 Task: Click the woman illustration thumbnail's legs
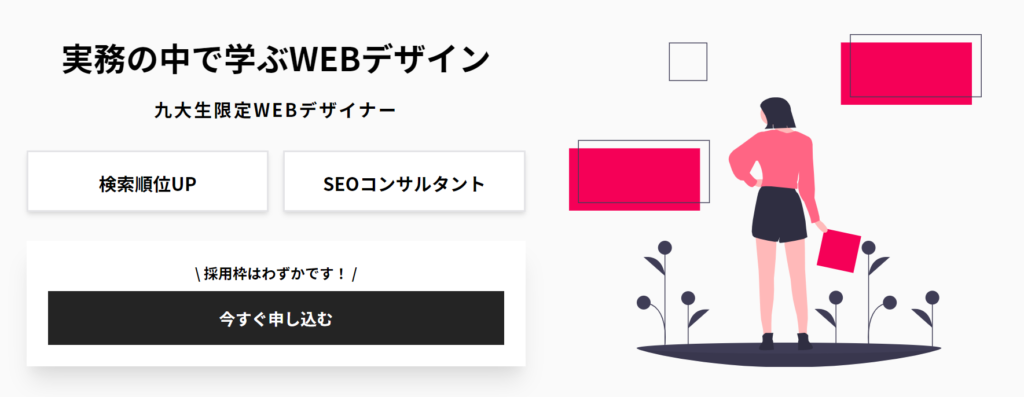tap(780, 287)
